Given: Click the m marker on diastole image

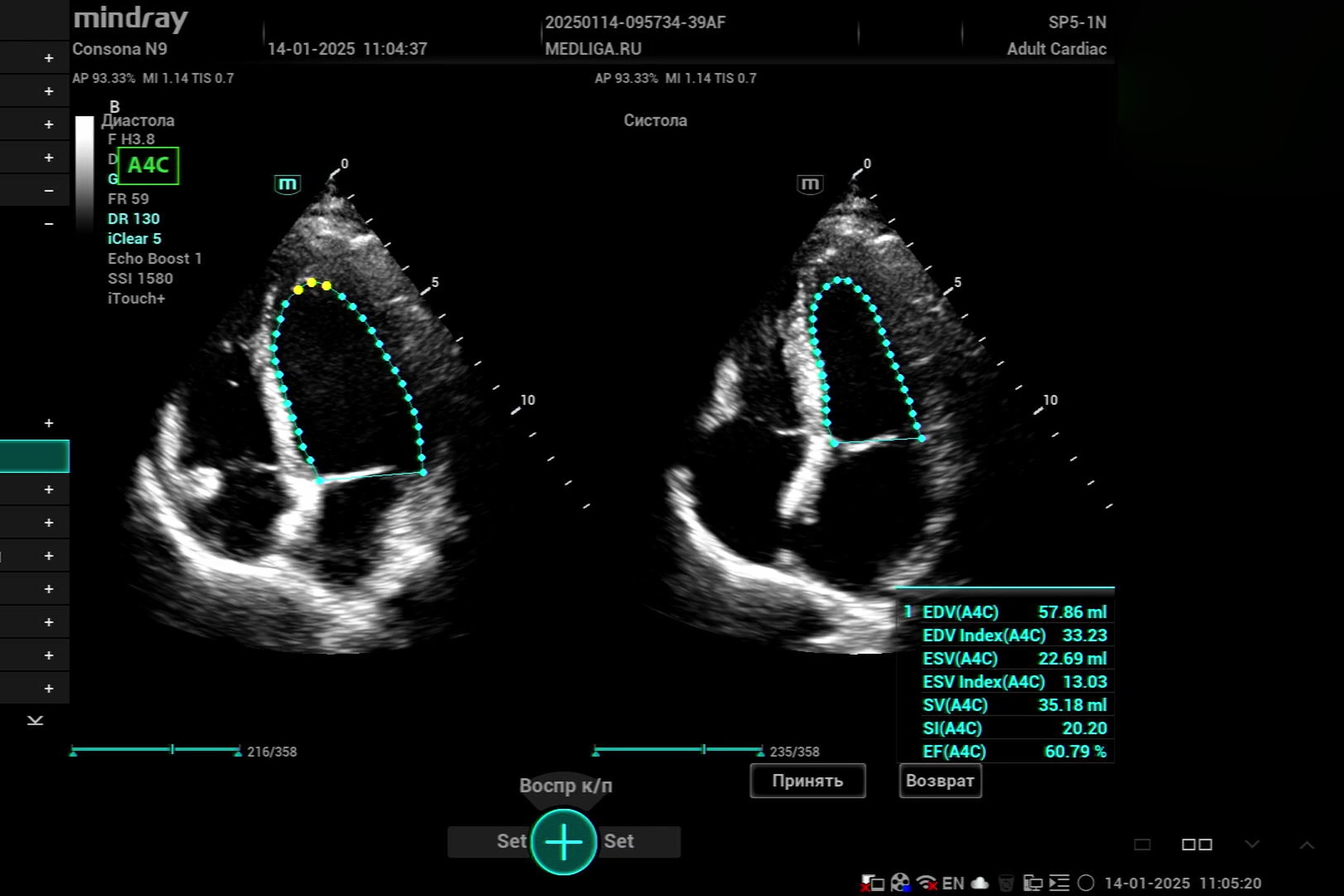Looking at the screenshot, I should (x=287, y=184).
